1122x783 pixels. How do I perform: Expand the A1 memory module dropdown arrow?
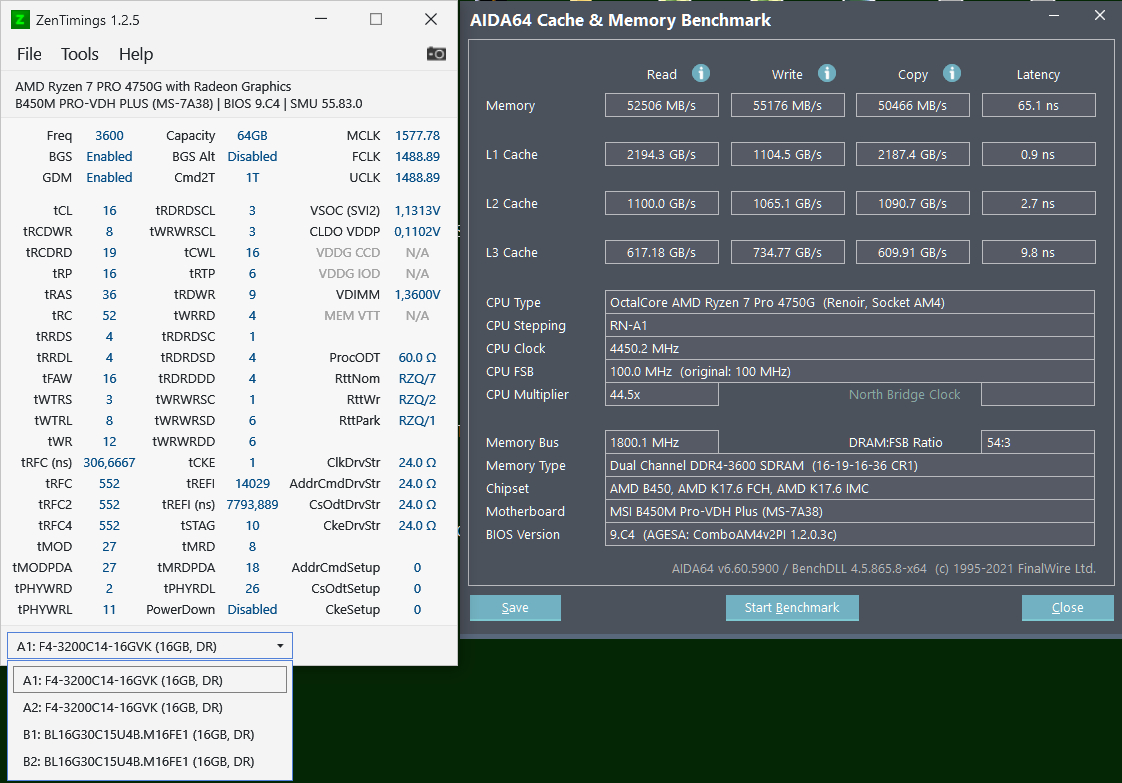pyautogui.click(x=280, y=646)
